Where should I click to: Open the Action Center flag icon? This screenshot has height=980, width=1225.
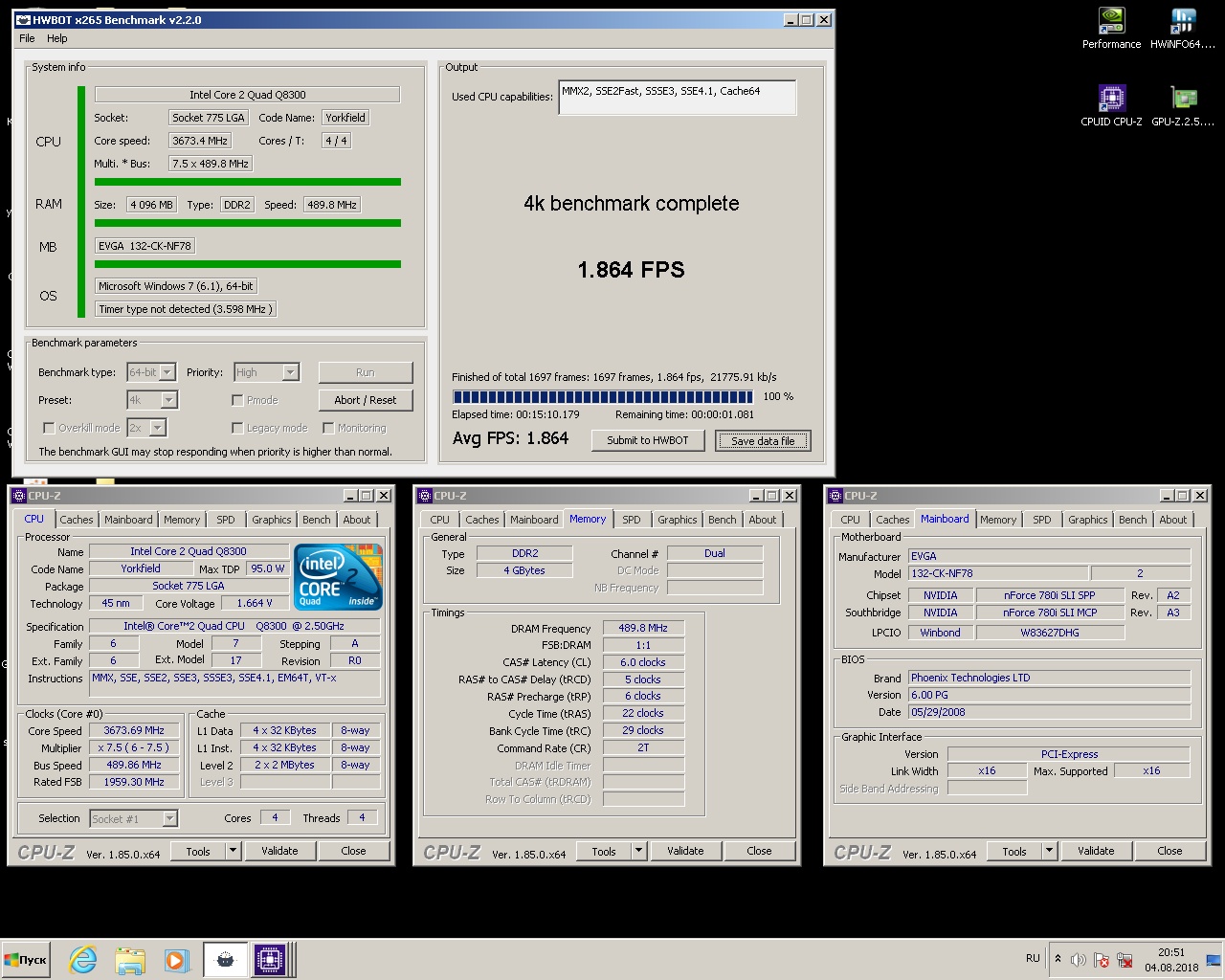tap(1102, 960)
